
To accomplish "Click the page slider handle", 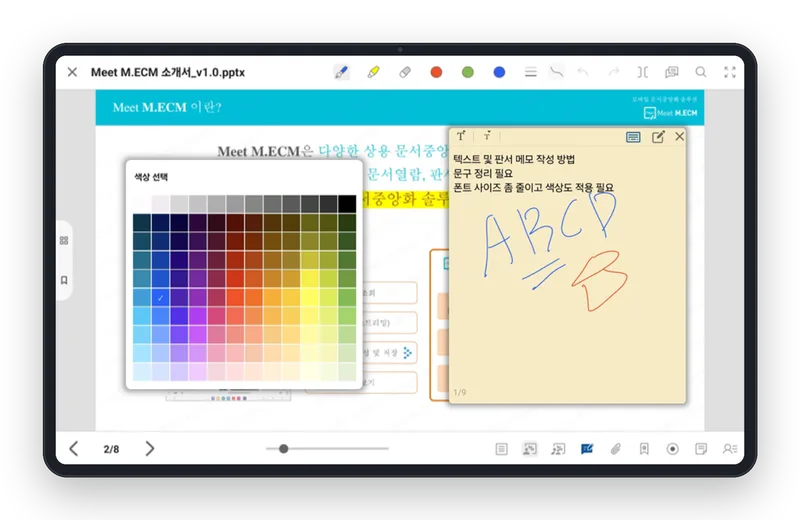I will (284, 449).
